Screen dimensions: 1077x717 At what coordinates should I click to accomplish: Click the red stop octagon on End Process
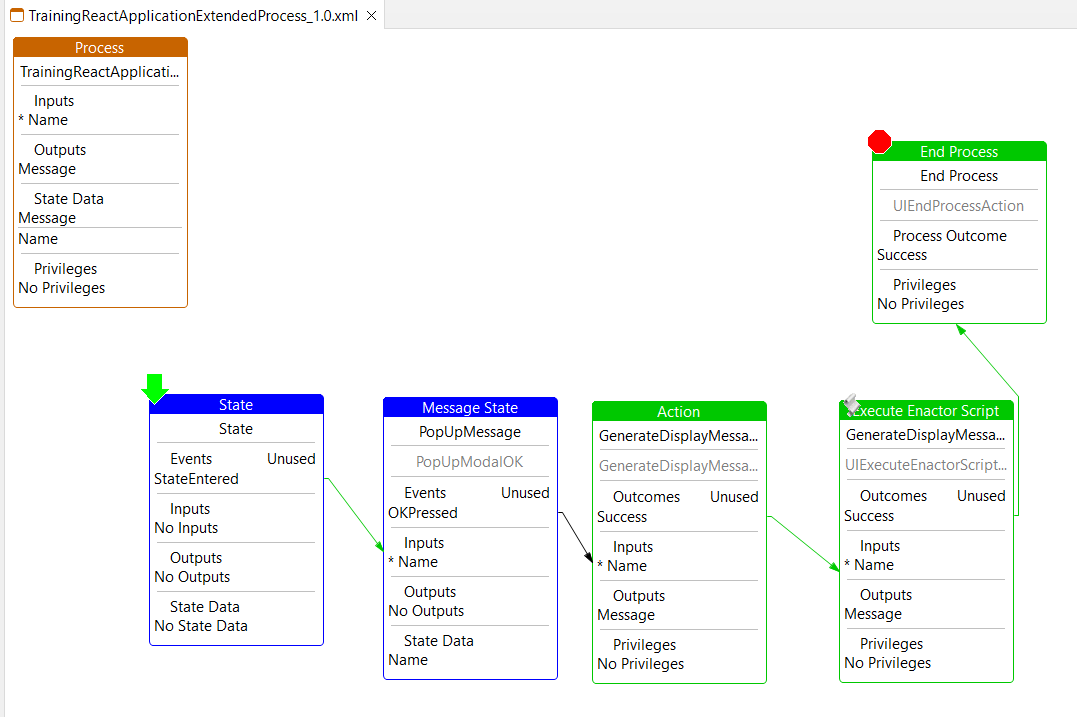pos(879,141)
